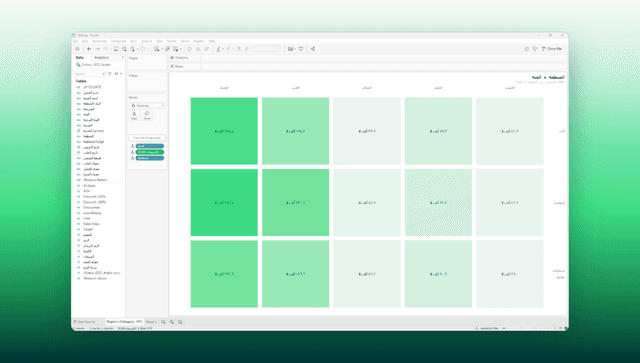Click the darkest green heatmap cell
Screen dimensions: 640x363
[x=224, y=203]
